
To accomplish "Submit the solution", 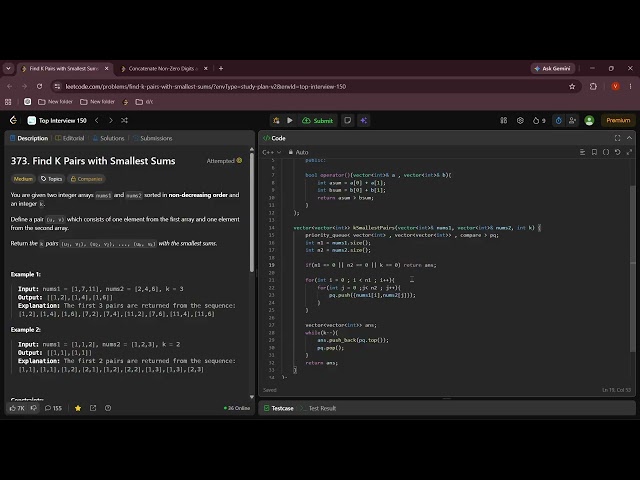I will click(x=318, y=120).
